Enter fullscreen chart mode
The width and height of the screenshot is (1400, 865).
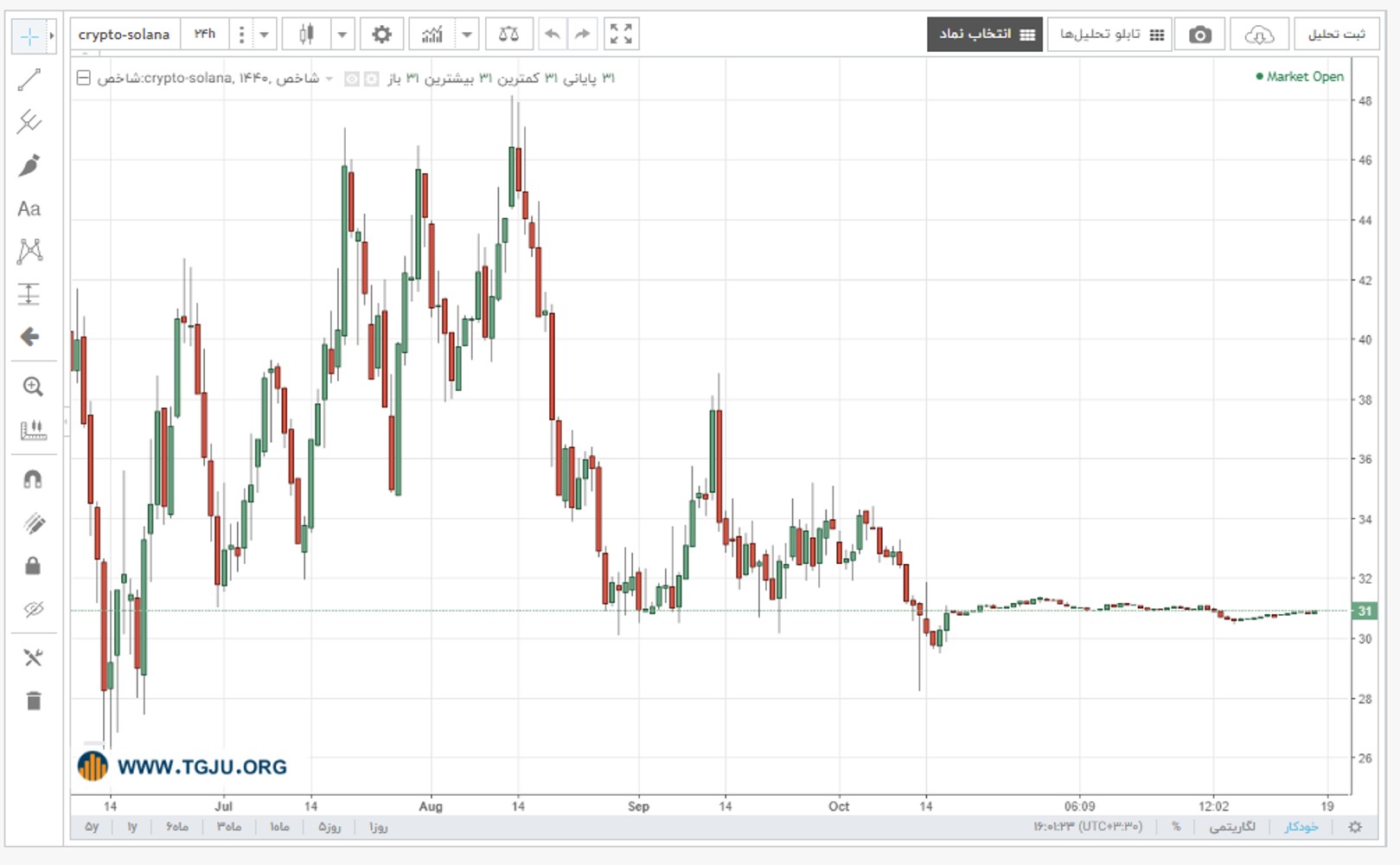(621, 35)
